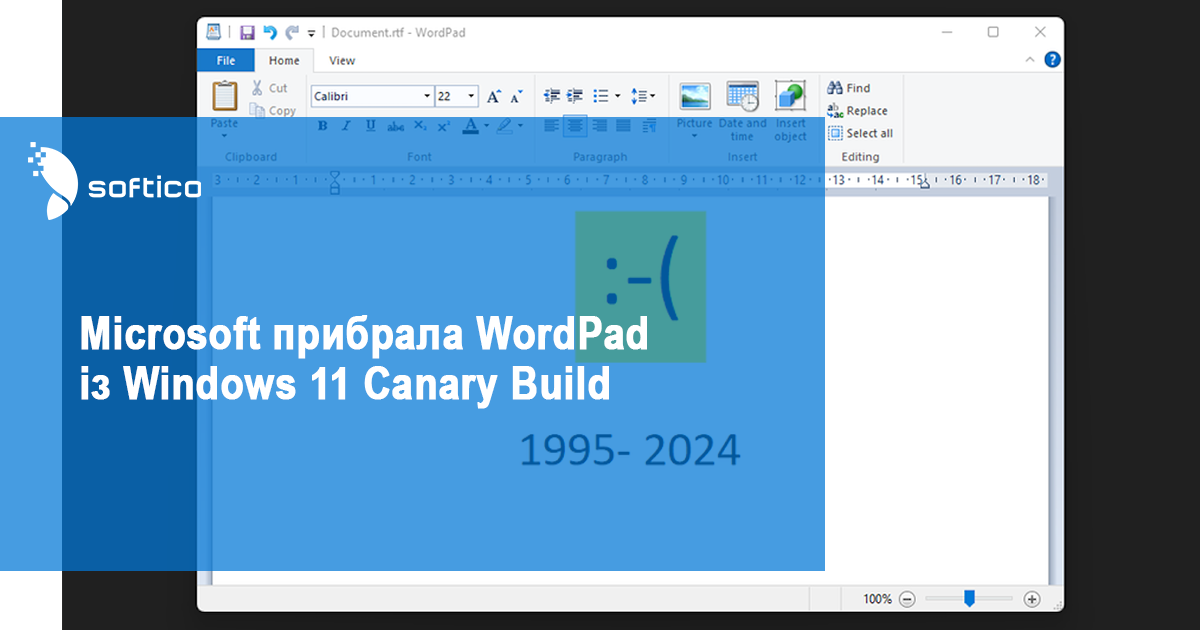The width and height of the screenshot is (1200, 630).
Task: Save the document from the quick access toolbar
Action: (x=247, y=32)
